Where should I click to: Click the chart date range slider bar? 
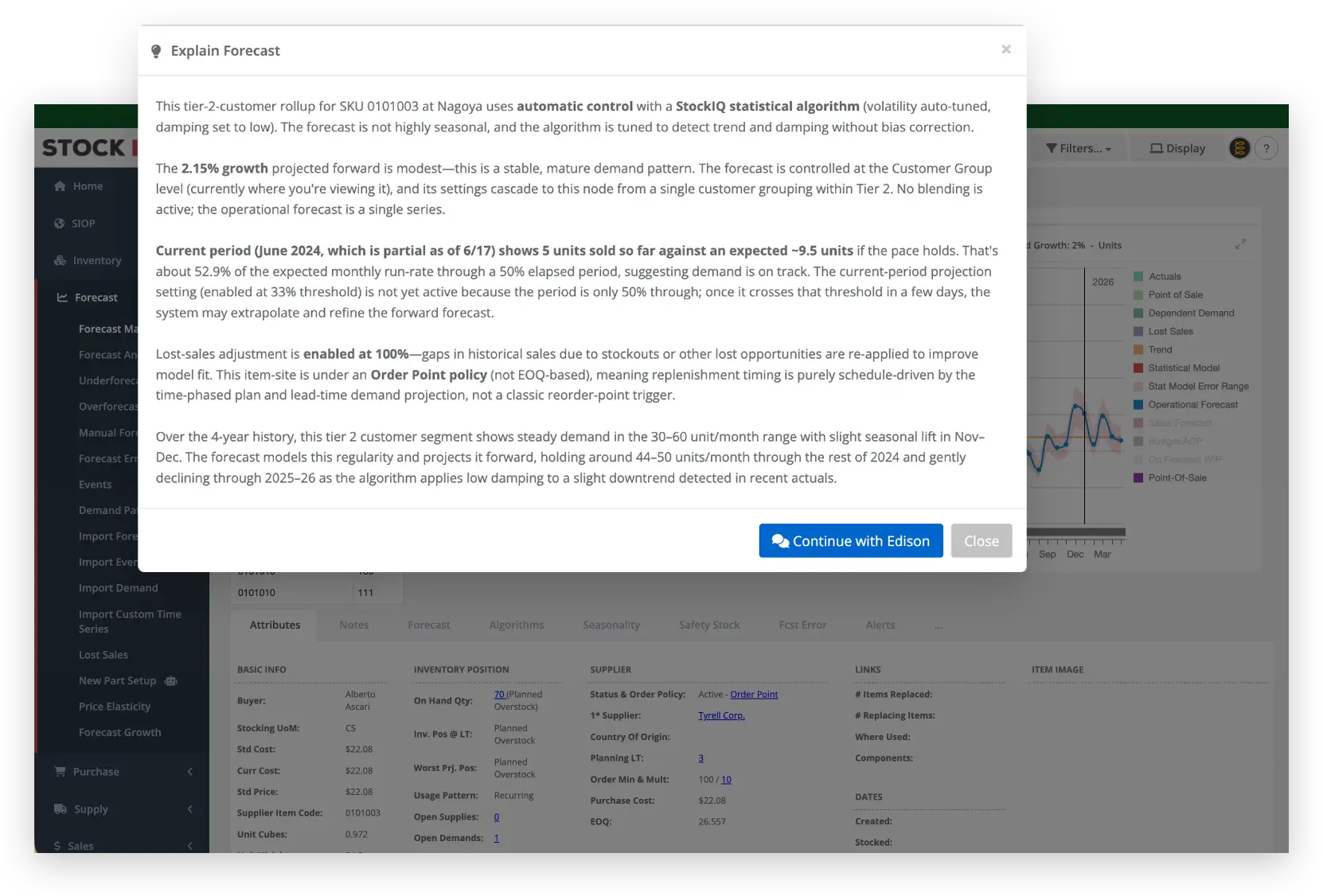click(1076, 532)
